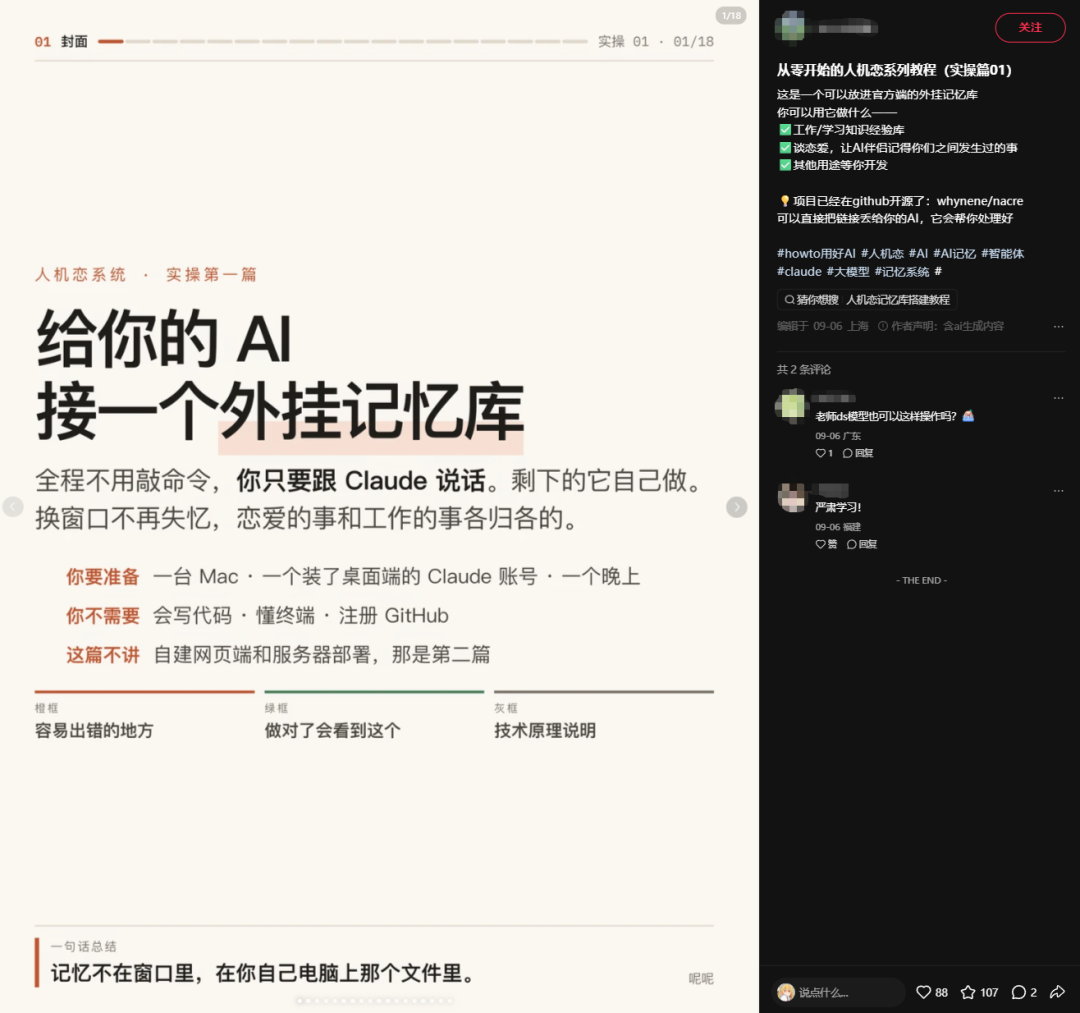The width and height of the screenshot is (1080, 1013).
Task: Click the "1/18" page counter badge
Action: (731, 15)
